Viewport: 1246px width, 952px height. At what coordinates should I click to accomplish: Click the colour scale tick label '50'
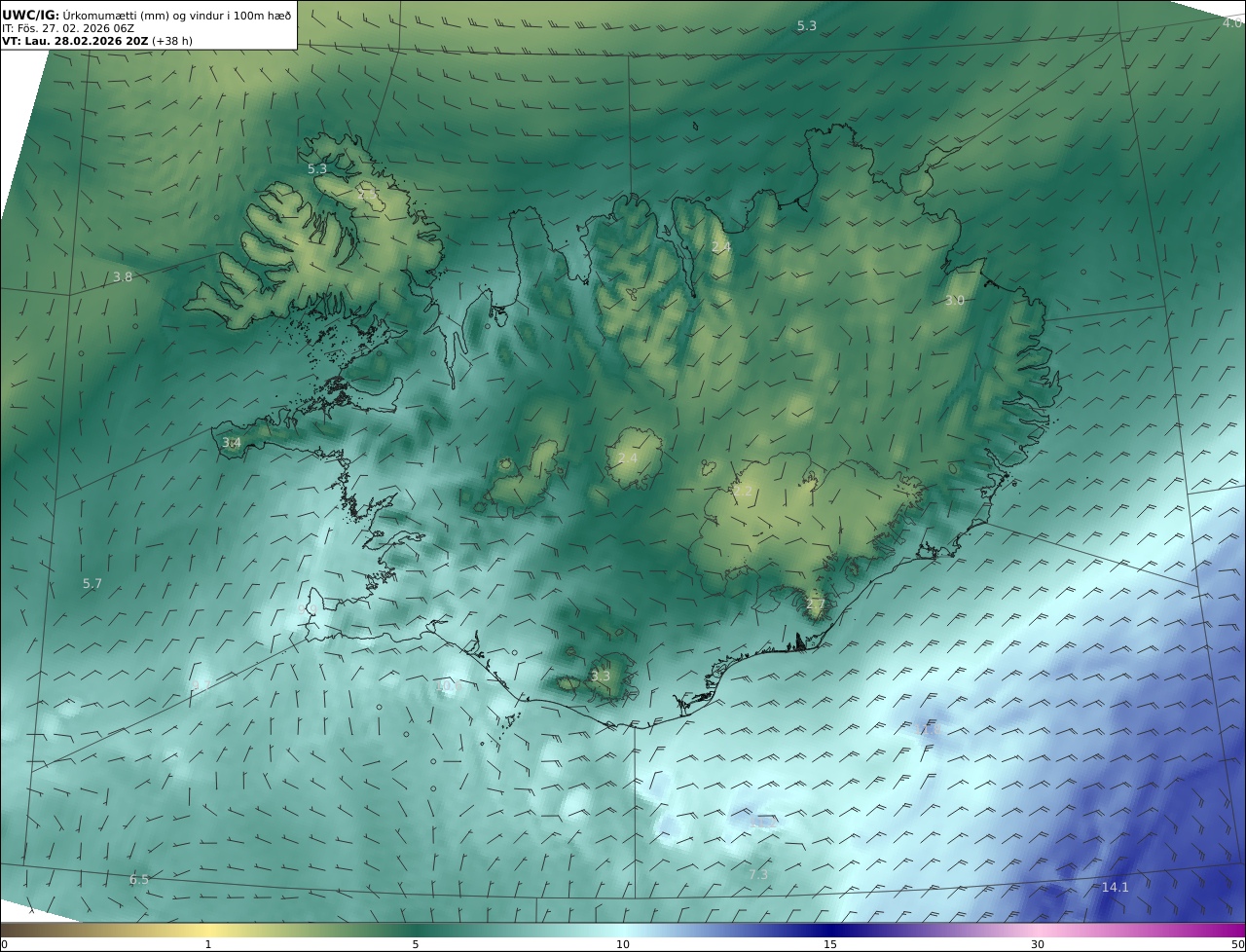pos(1237,944)
